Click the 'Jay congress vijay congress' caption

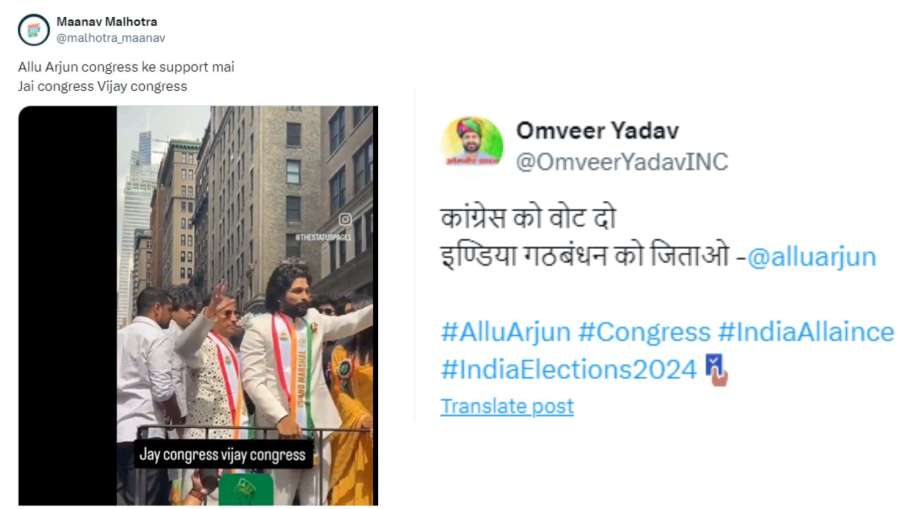click(222, 455)
